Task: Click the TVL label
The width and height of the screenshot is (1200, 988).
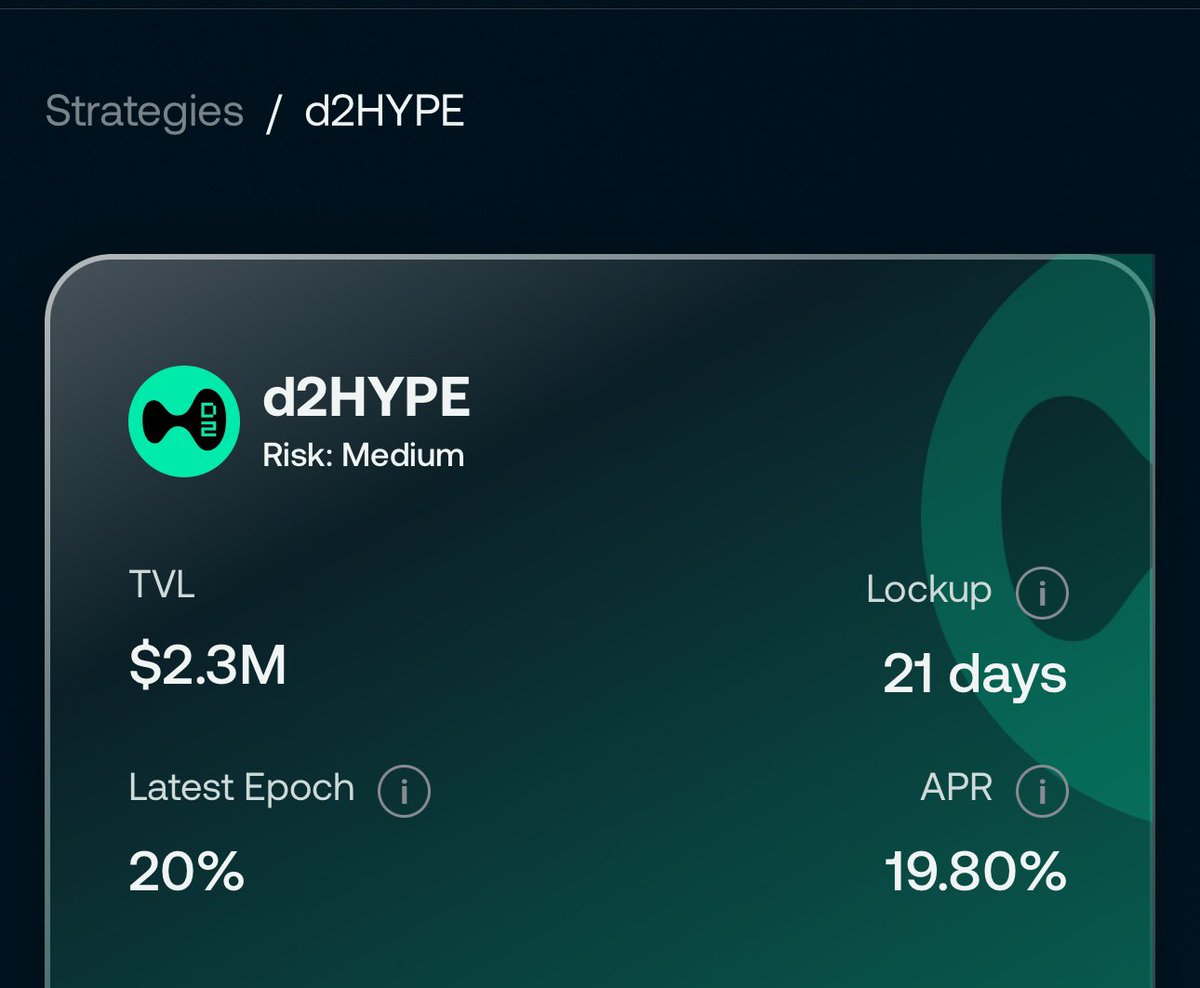Action: click(x=162, y=584)
